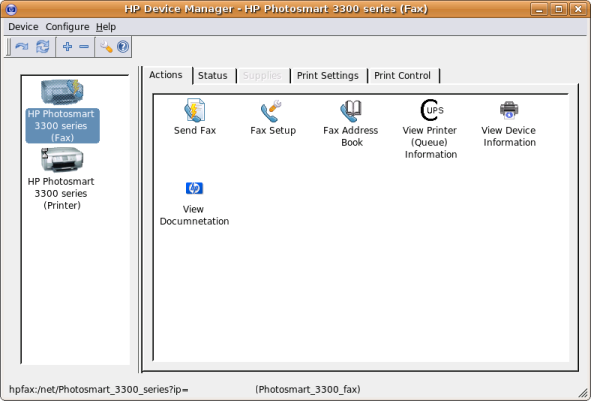Open the Fax Address Book
591x401 pixels.
pos(351,111)
